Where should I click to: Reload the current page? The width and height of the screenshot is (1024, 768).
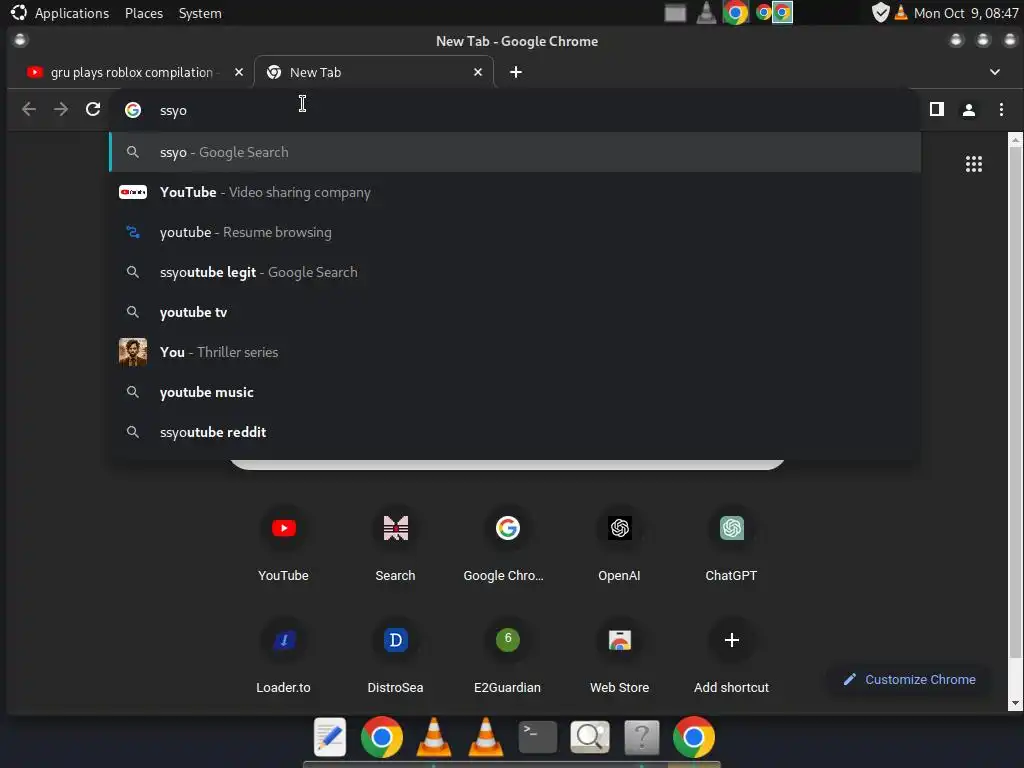[x=93, y=109]
